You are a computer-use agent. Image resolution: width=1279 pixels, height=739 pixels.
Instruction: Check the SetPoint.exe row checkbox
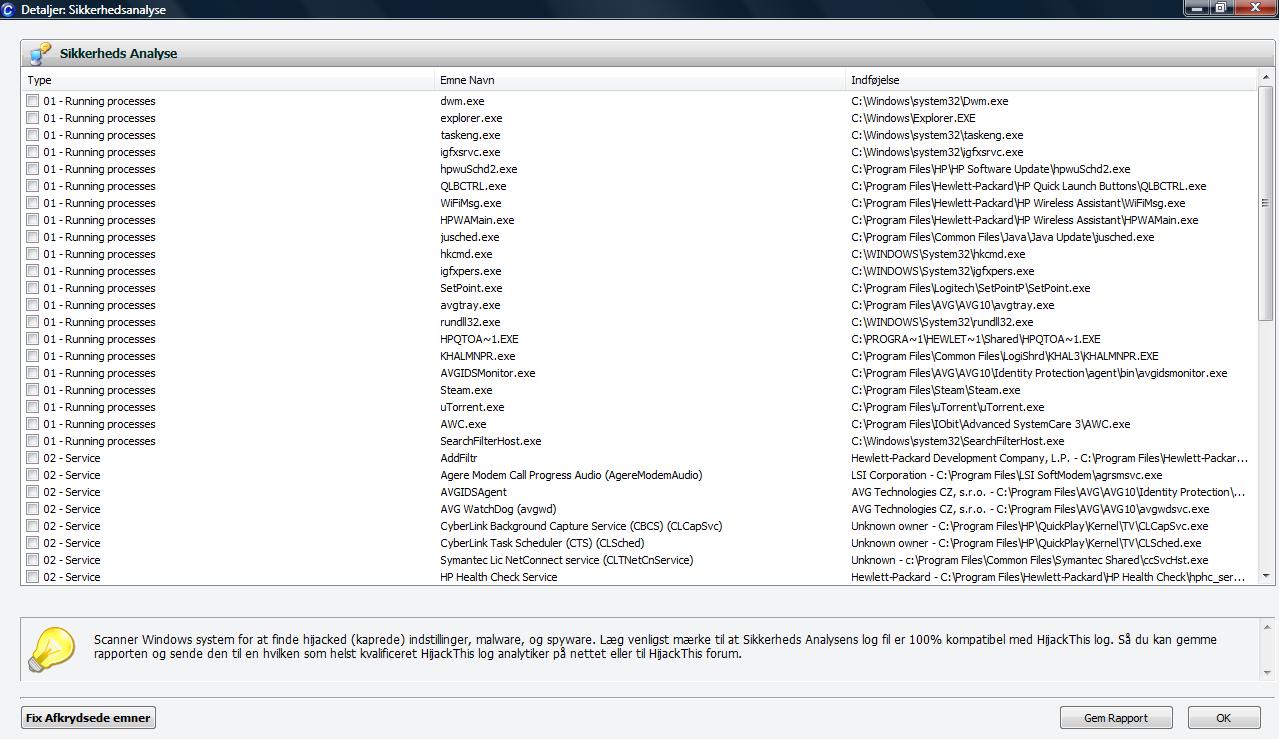[33, 288]
